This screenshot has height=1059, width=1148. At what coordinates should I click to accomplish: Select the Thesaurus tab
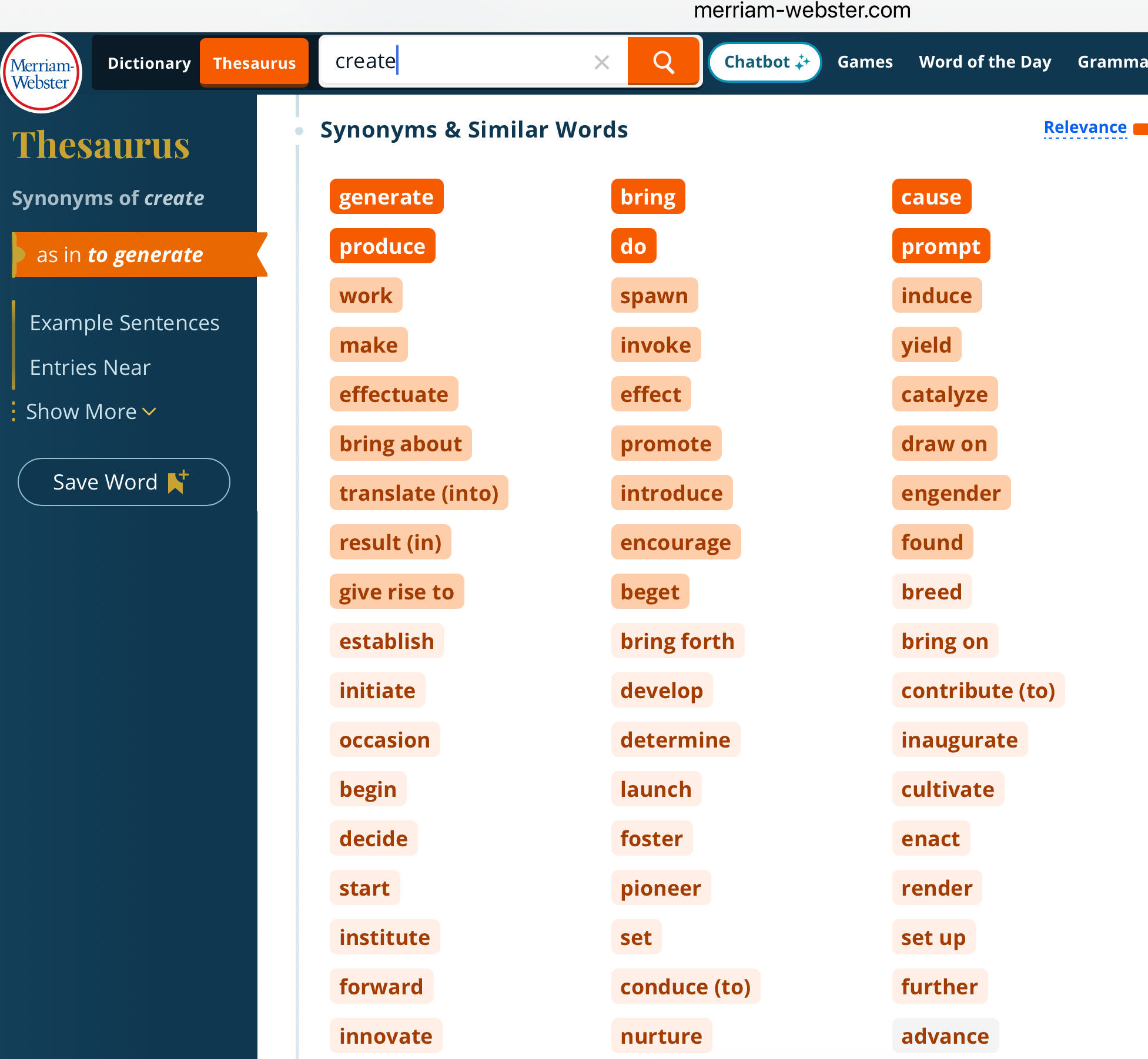[x=254, y=63]
